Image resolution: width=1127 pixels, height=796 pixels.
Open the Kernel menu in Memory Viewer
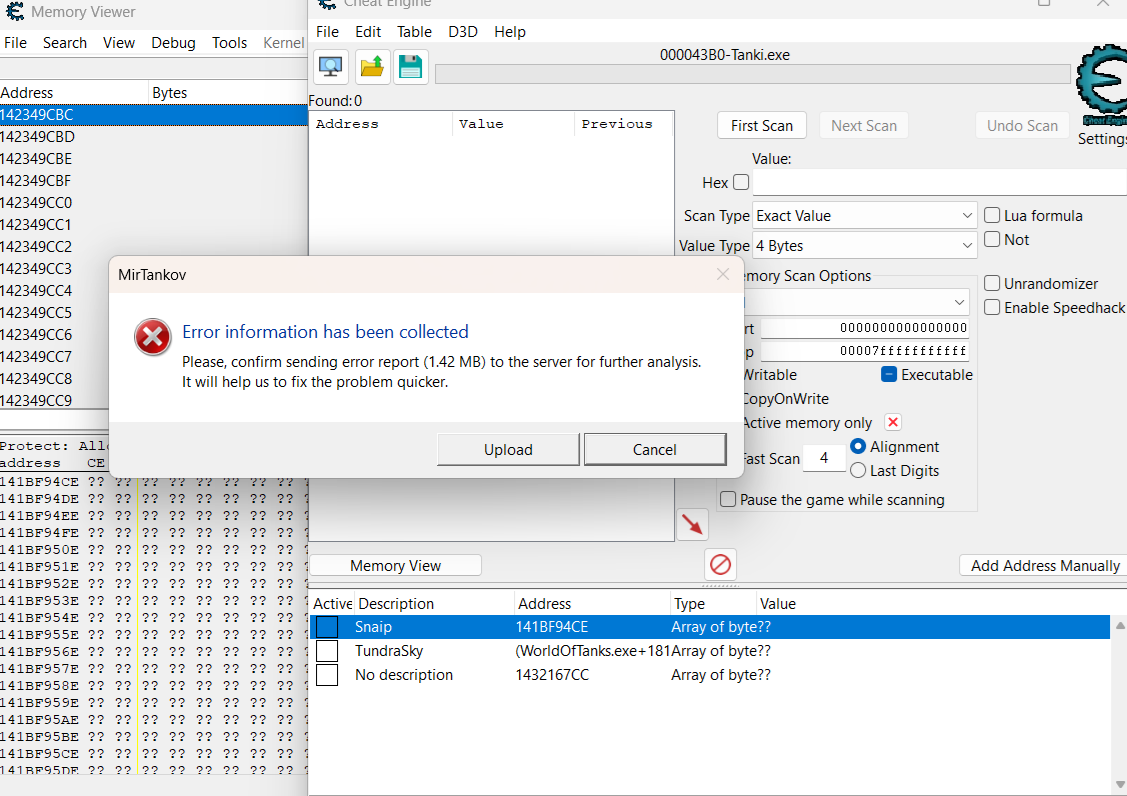coord(283,42)
